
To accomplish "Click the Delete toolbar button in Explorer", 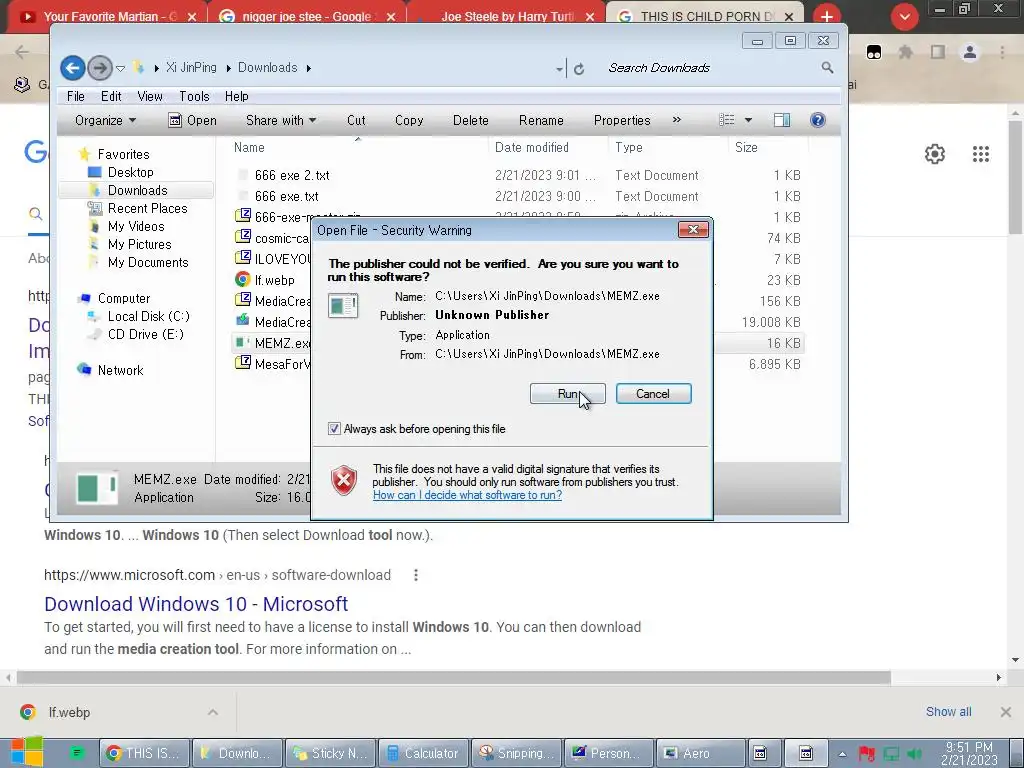I will click(x=471, y=120).
